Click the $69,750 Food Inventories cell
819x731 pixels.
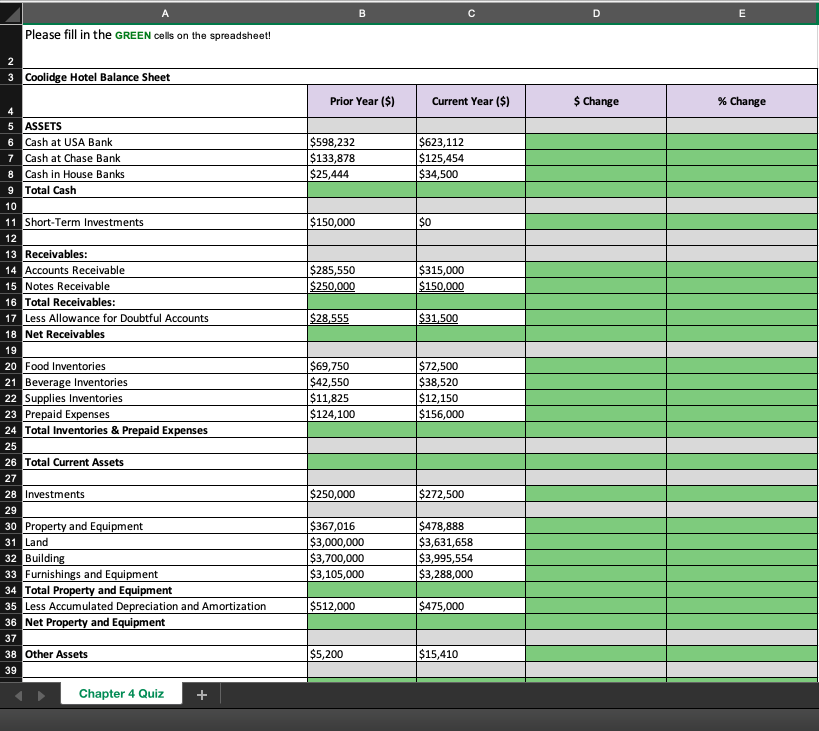[362, 366]
